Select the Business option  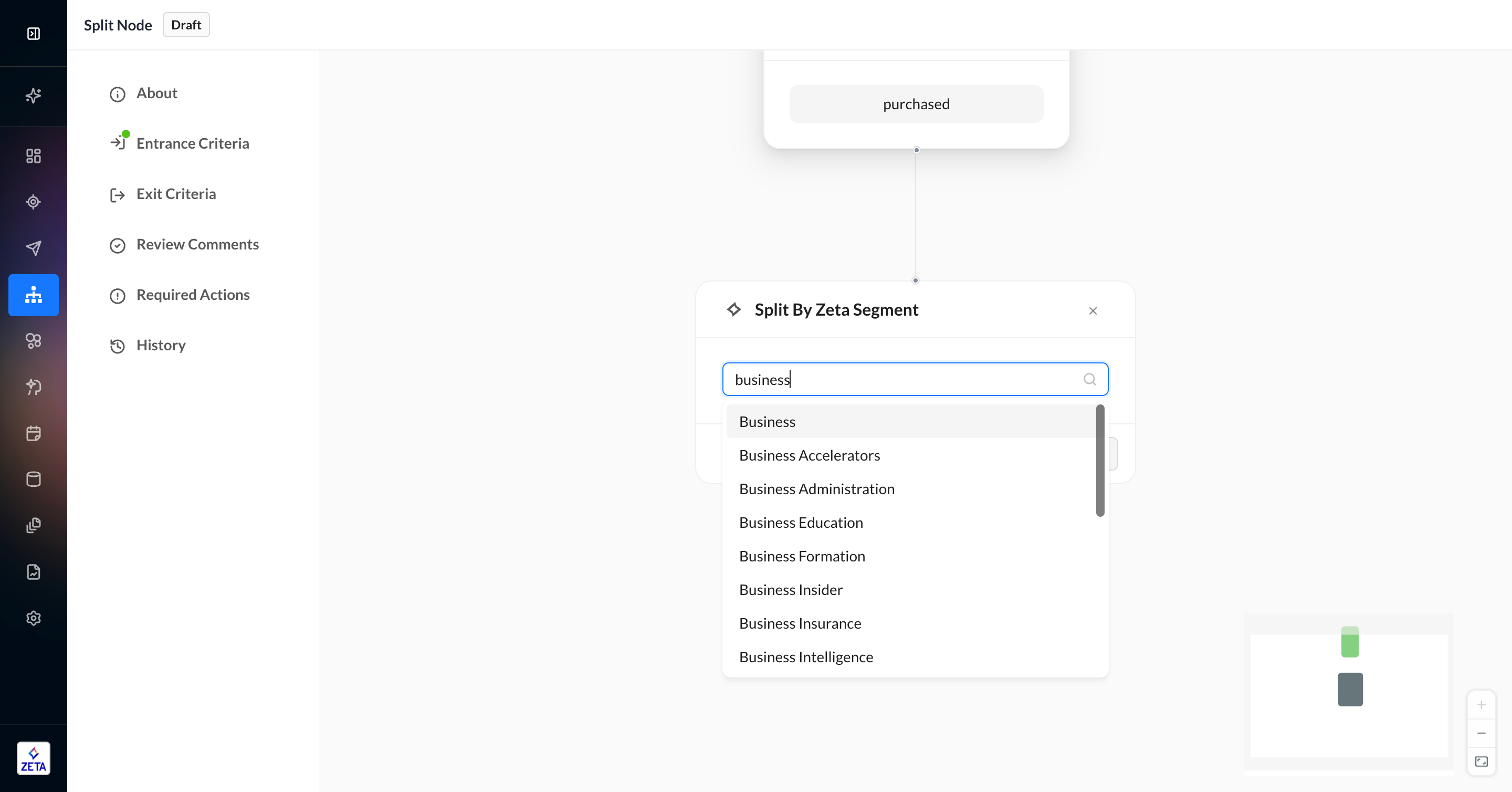pos(911,422)
